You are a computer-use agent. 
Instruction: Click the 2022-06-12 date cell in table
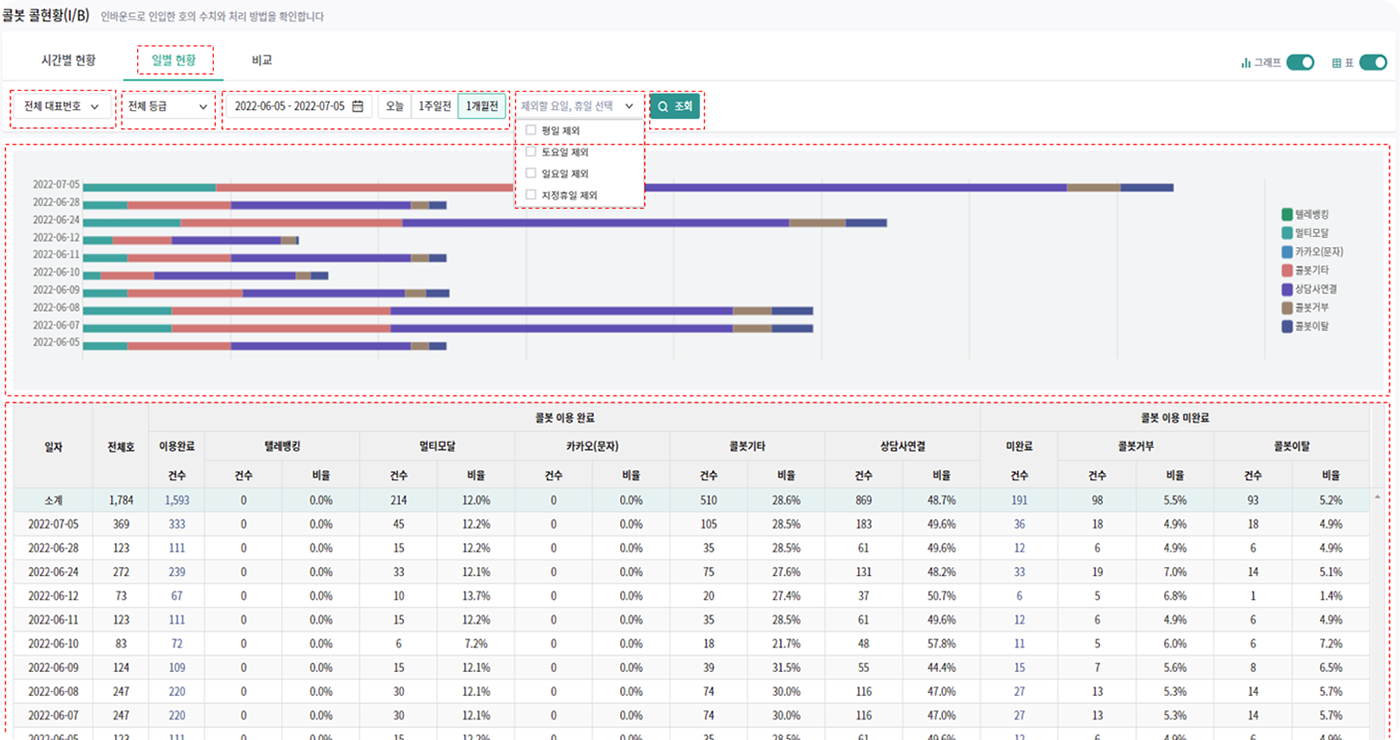click(x=53, y=596)
